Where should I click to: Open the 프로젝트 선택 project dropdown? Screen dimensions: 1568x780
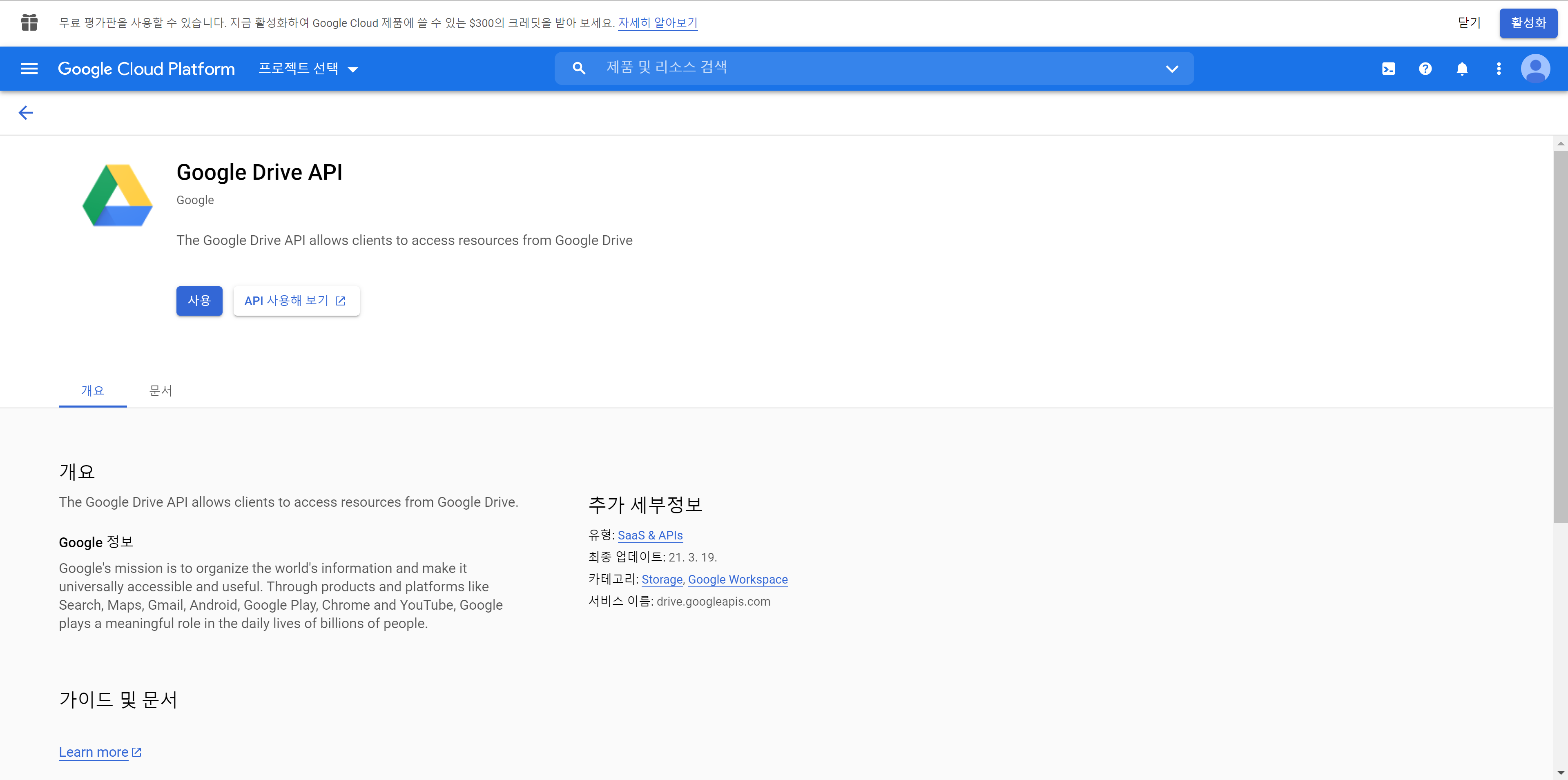[x=308, y=69]
